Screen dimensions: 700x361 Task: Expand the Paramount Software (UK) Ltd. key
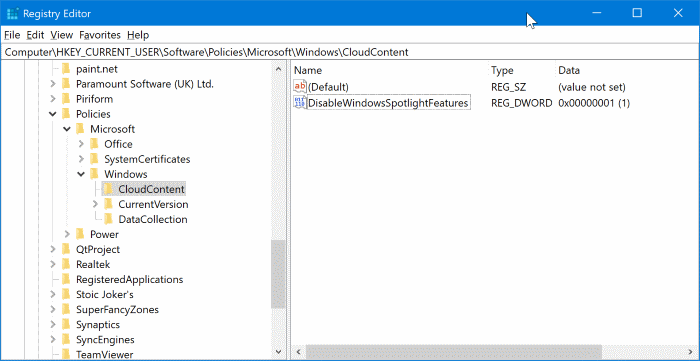53,84
